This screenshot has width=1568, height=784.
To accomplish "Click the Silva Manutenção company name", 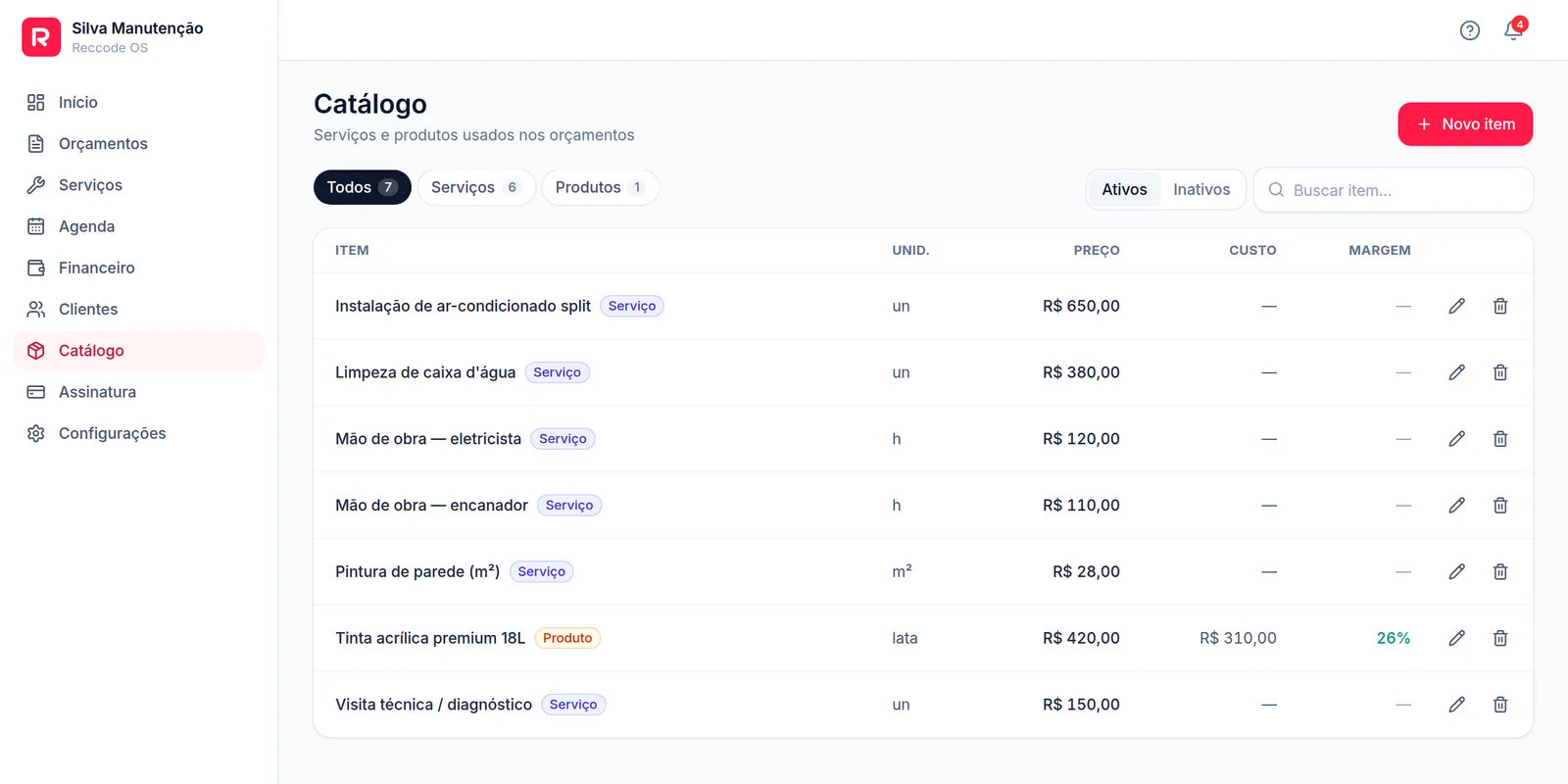I will click(x=137, y=28).
